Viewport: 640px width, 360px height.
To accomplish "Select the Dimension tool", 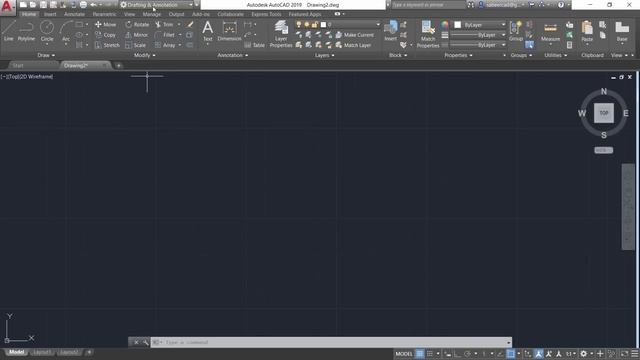I will (x=229, y=31).
